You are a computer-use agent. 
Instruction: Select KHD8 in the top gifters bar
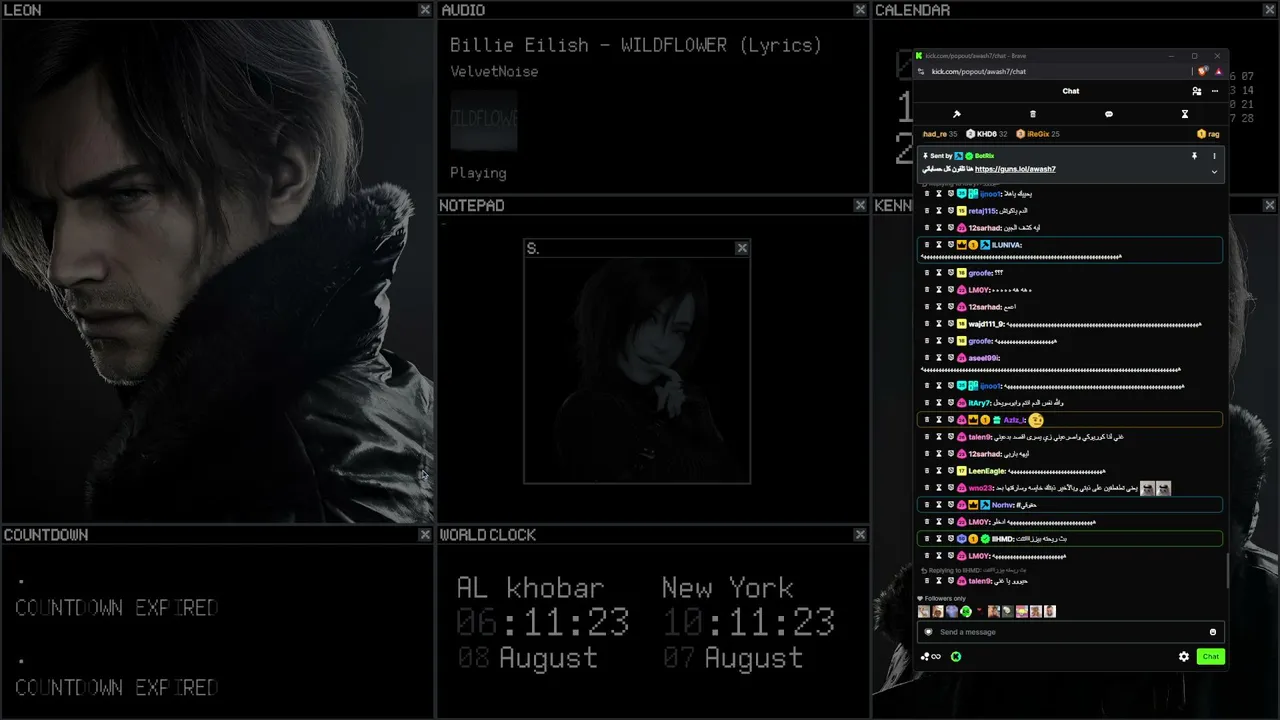tap(987, 134)
